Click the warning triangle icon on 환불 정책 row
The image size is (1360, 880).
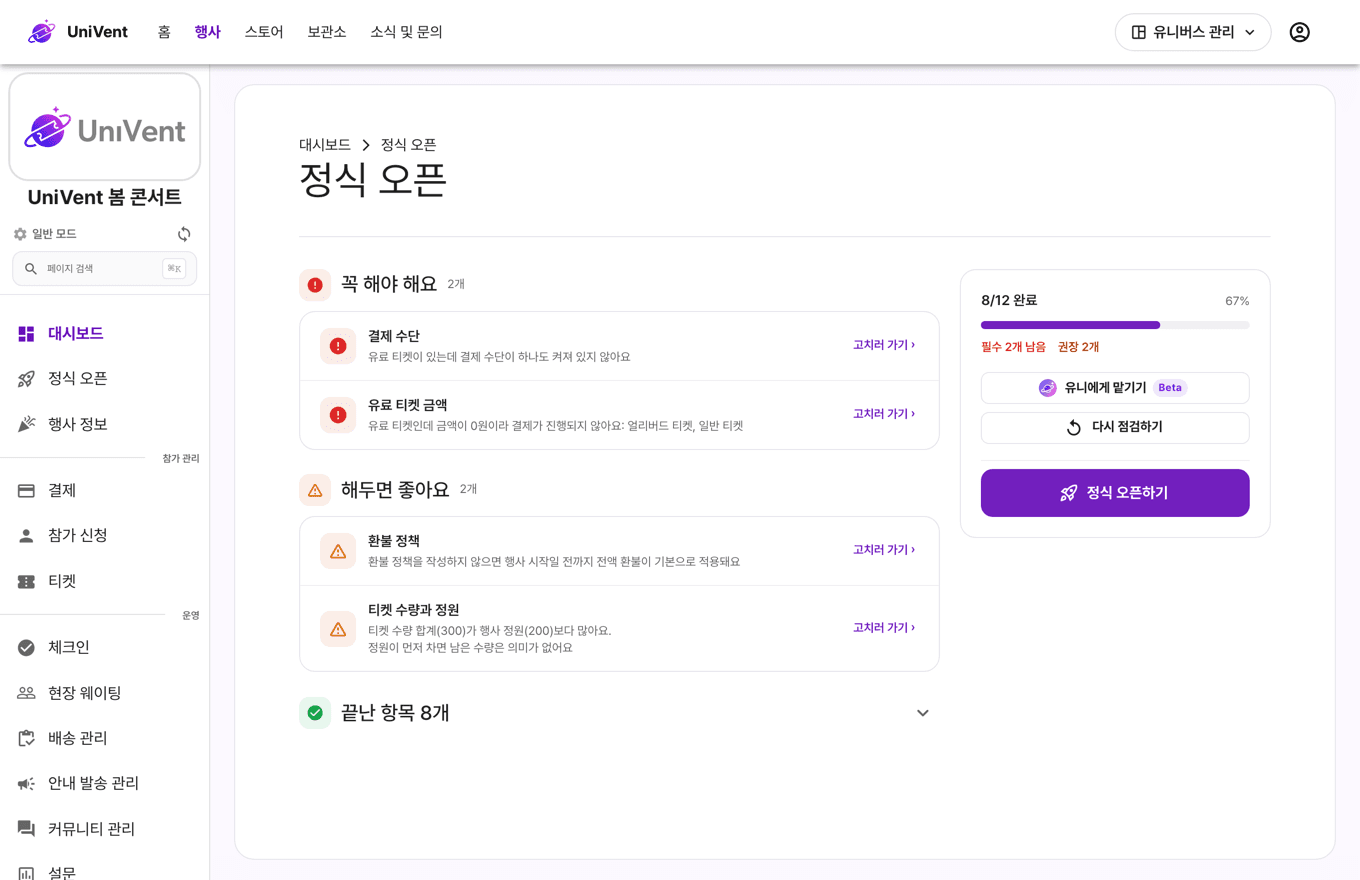338,551
